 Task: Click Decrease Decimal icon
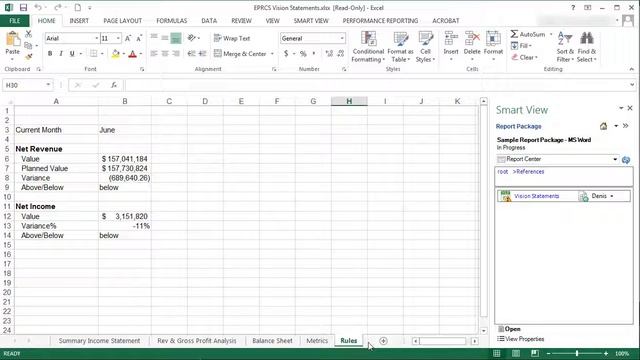(x=341, y=53)
